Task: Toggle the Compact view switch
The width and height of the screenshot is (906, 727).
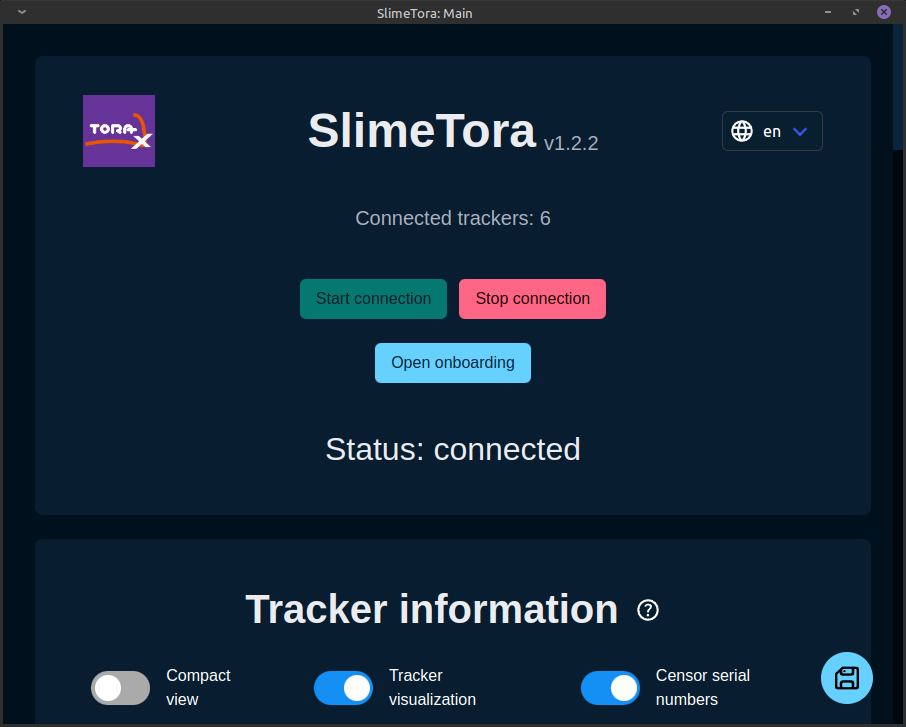Action: pyautogui.click(x=120, y=688)
